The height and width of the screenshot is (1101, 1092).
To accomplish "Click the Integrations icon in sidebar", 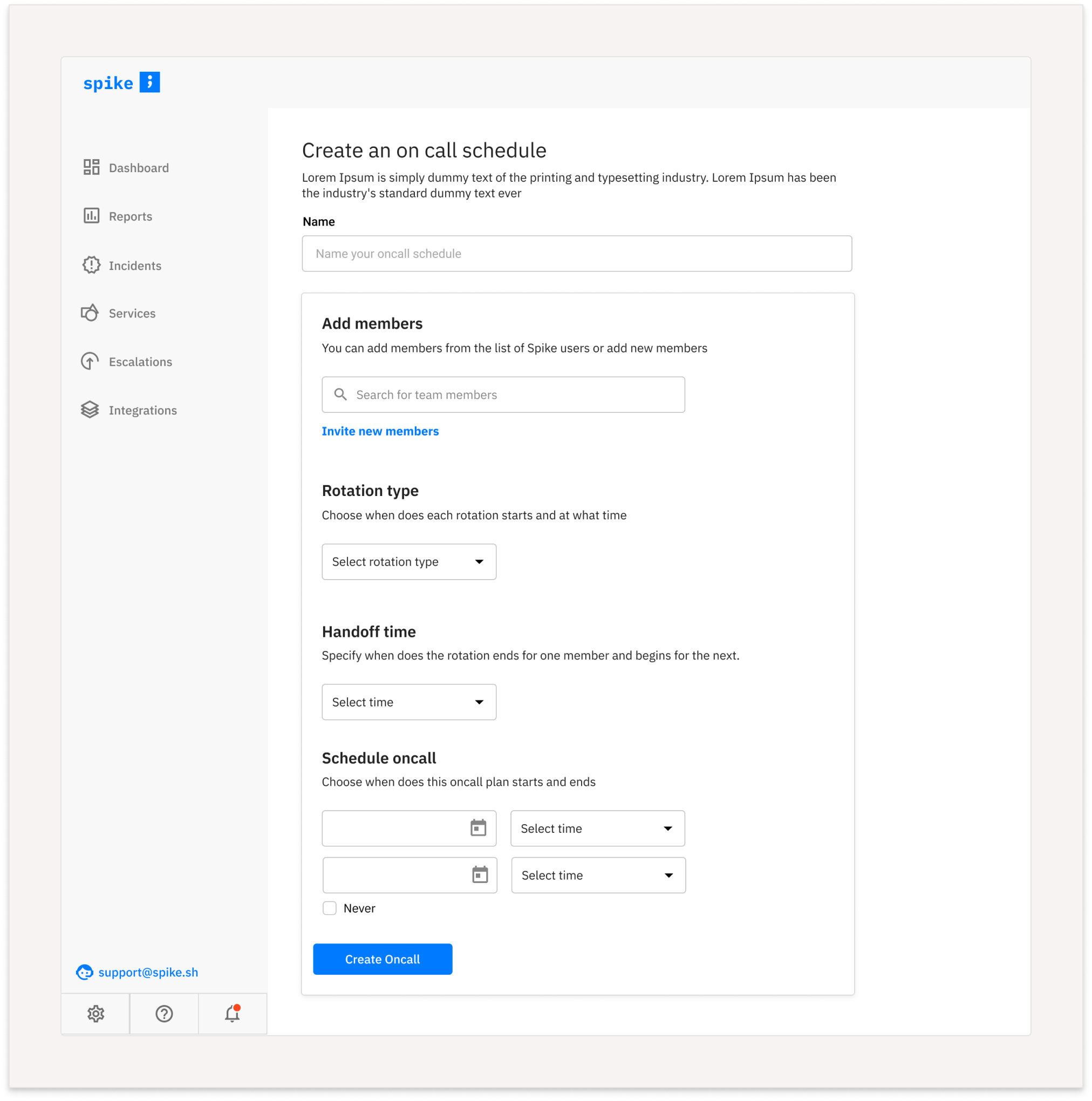I will (x=89, y=410).
